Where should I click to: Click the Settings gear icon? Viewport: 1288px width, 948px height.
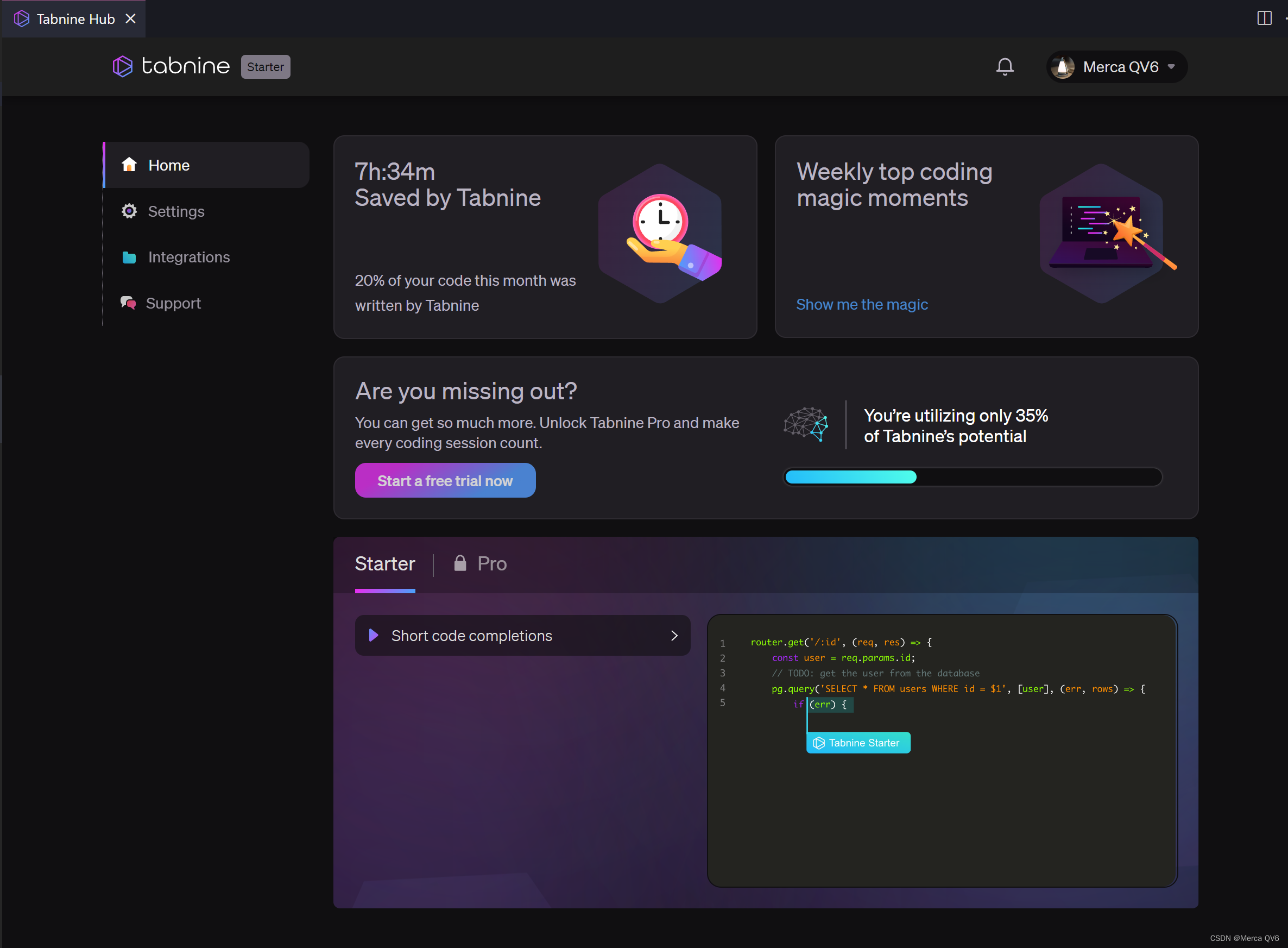(x=129, y=211)
